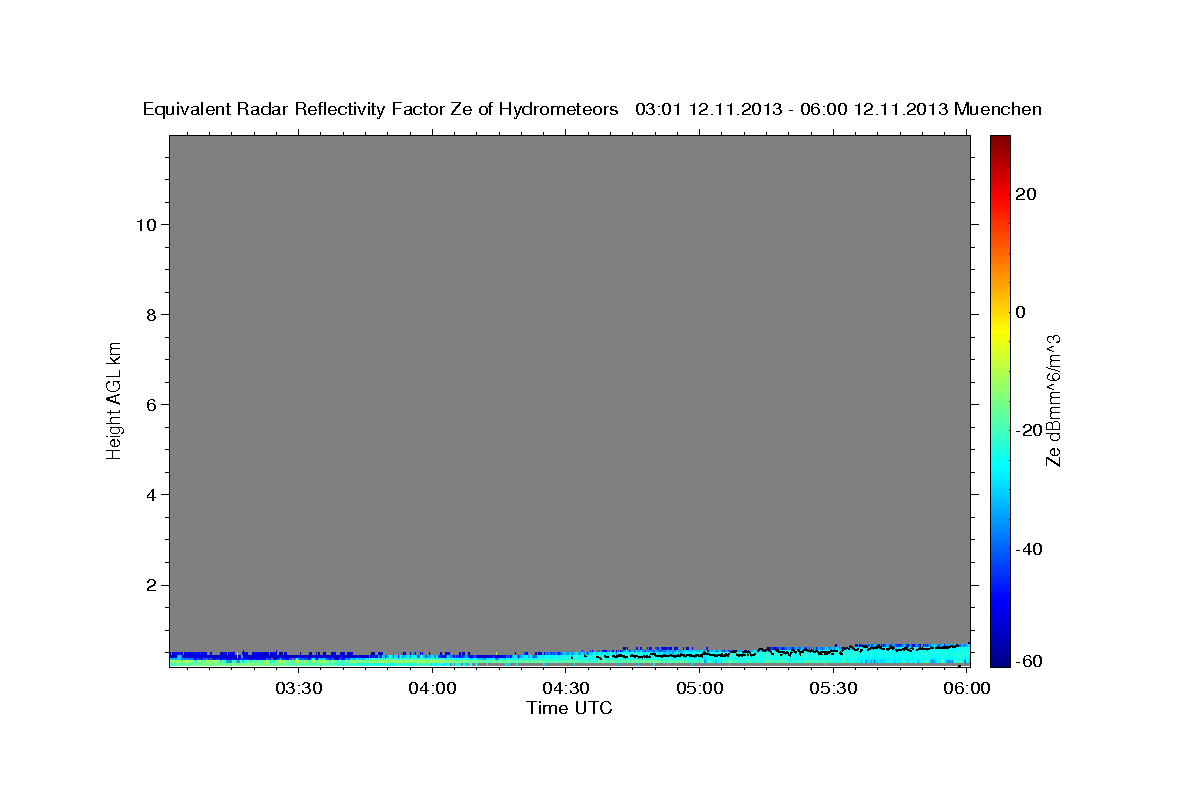Click the 04:00 time tick label
This screenshot has height=800, width=1200.
(432, 688)
